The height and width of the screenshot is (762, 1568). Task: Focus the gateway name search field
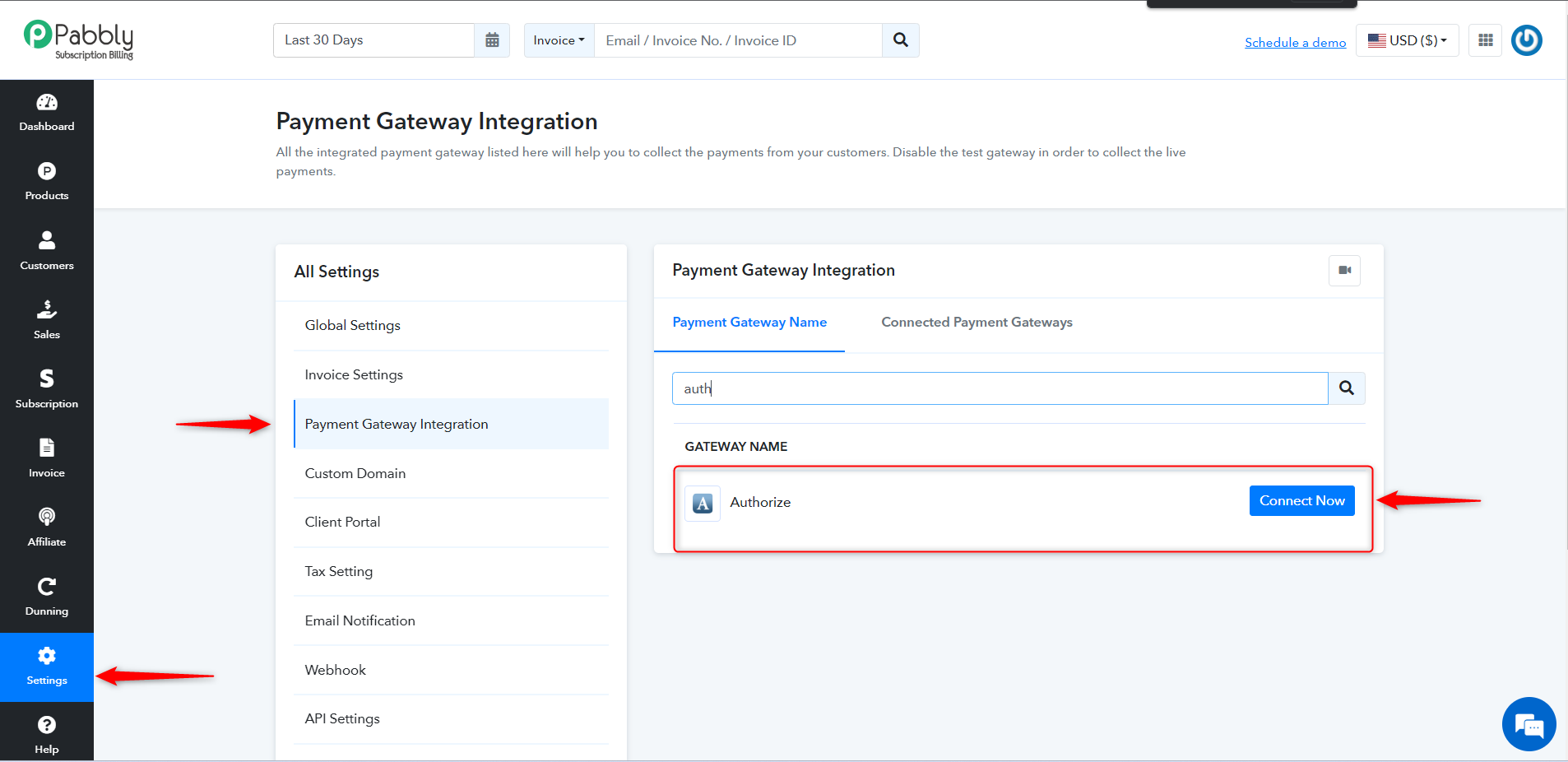click(x=1000, y=388)
